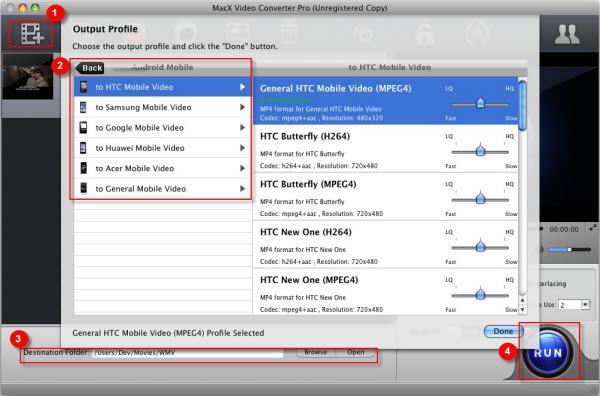This screenshot has width=600, height=396.
Task: Expand arrow for to Google Mobile Video
Action: coord(242,127)
